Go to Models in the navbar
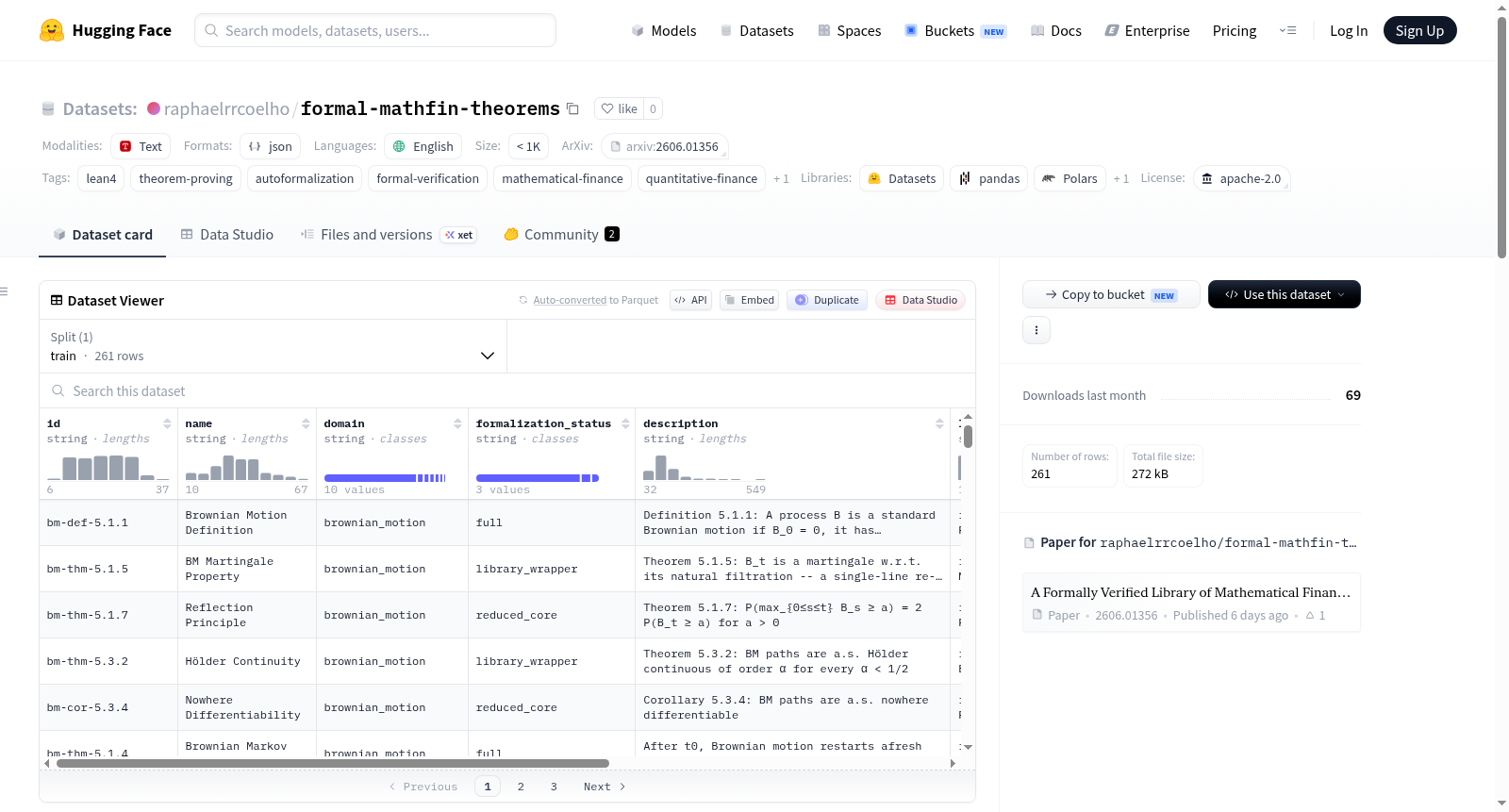This screenshot has width=1509, height=812. coord(664,30)
